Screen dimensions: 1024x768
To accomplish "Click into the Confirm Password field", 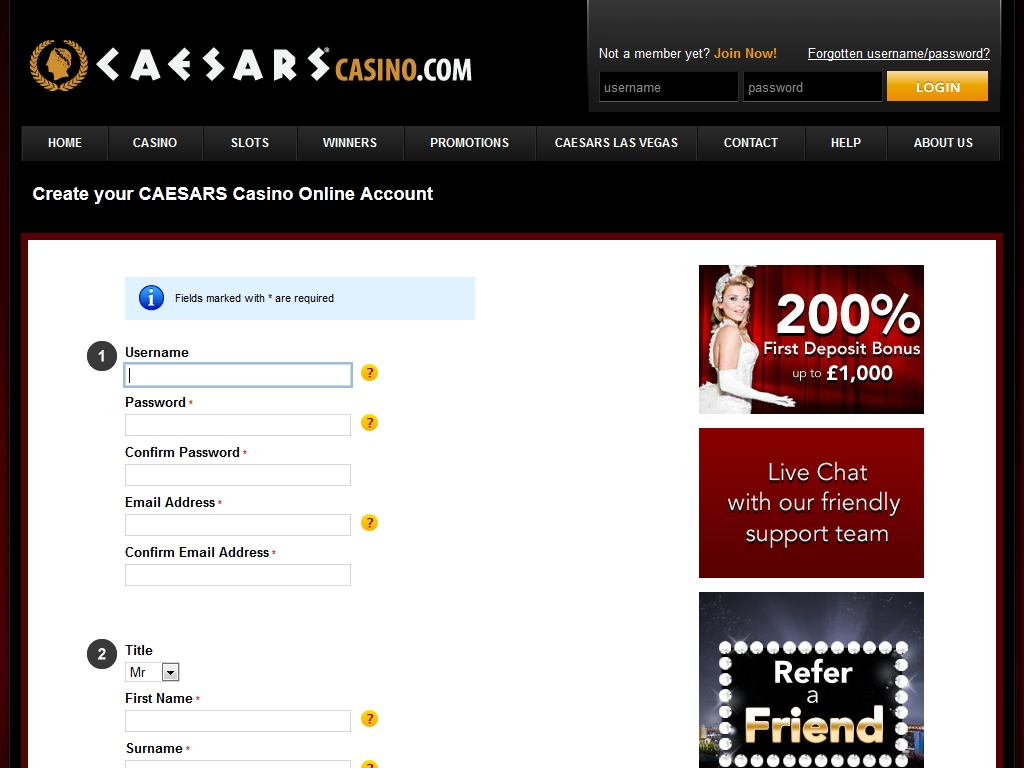I will click(x=238, y=475).
